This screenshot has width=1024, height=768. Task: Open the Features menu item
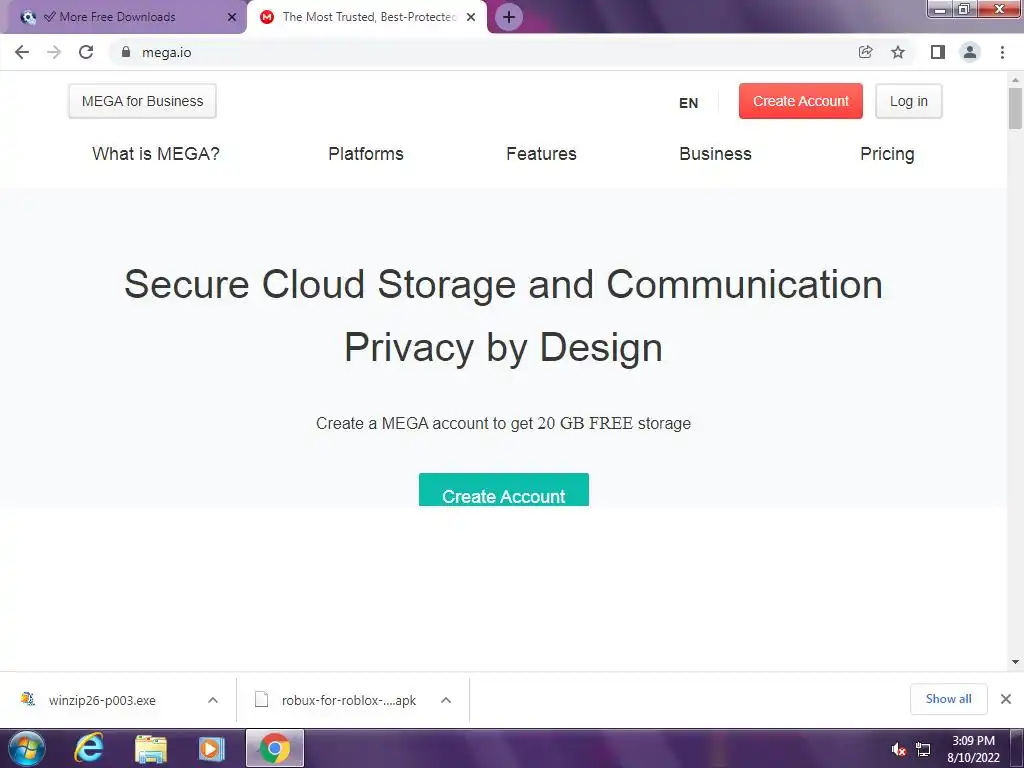[541, 154]
